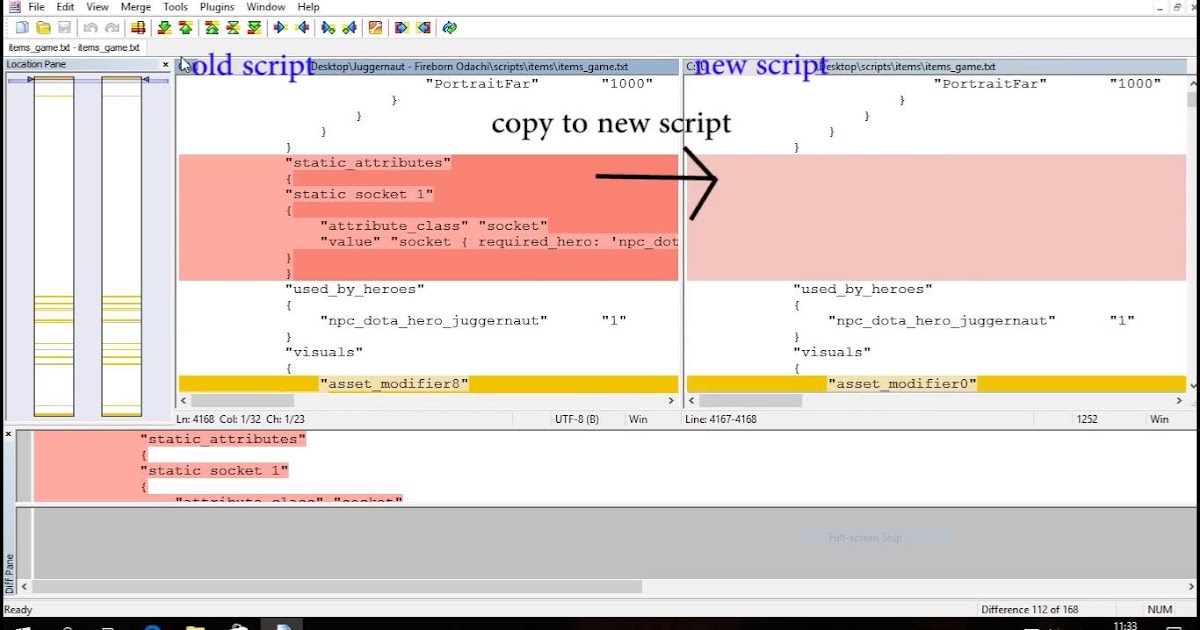
Task: Redo the edit via toolbar
Action: [112, 28]
